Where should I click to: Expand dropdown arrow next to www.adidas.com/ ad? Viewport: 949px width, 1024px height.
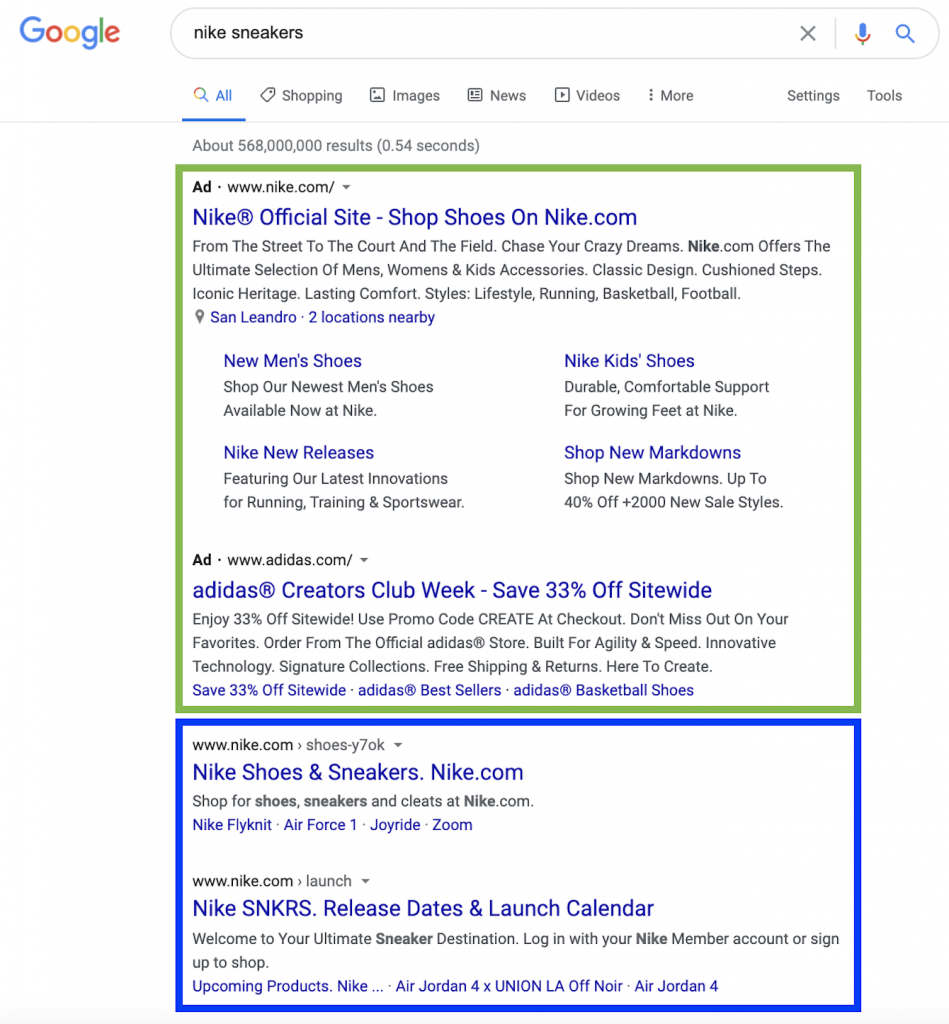(x=364, y=560)
